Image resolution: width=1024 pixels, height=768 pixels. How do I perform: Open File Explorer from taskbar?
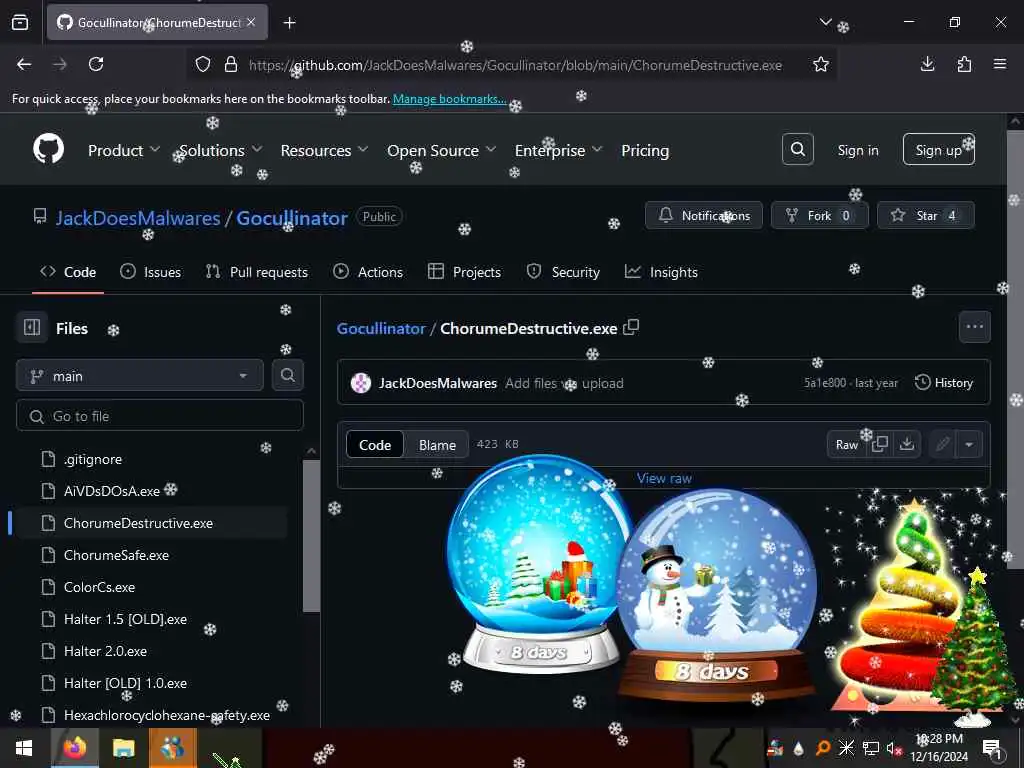coord(123,748)
